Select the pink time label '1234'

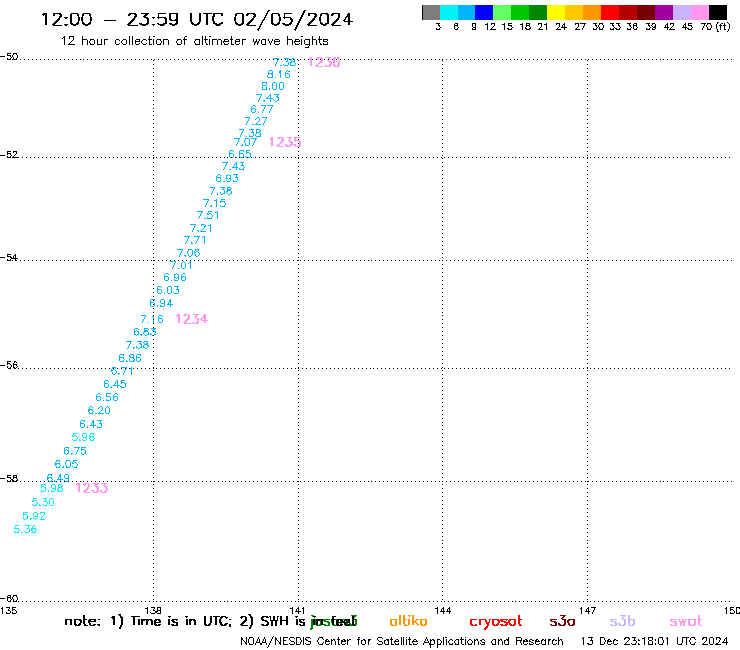(192, 319)
